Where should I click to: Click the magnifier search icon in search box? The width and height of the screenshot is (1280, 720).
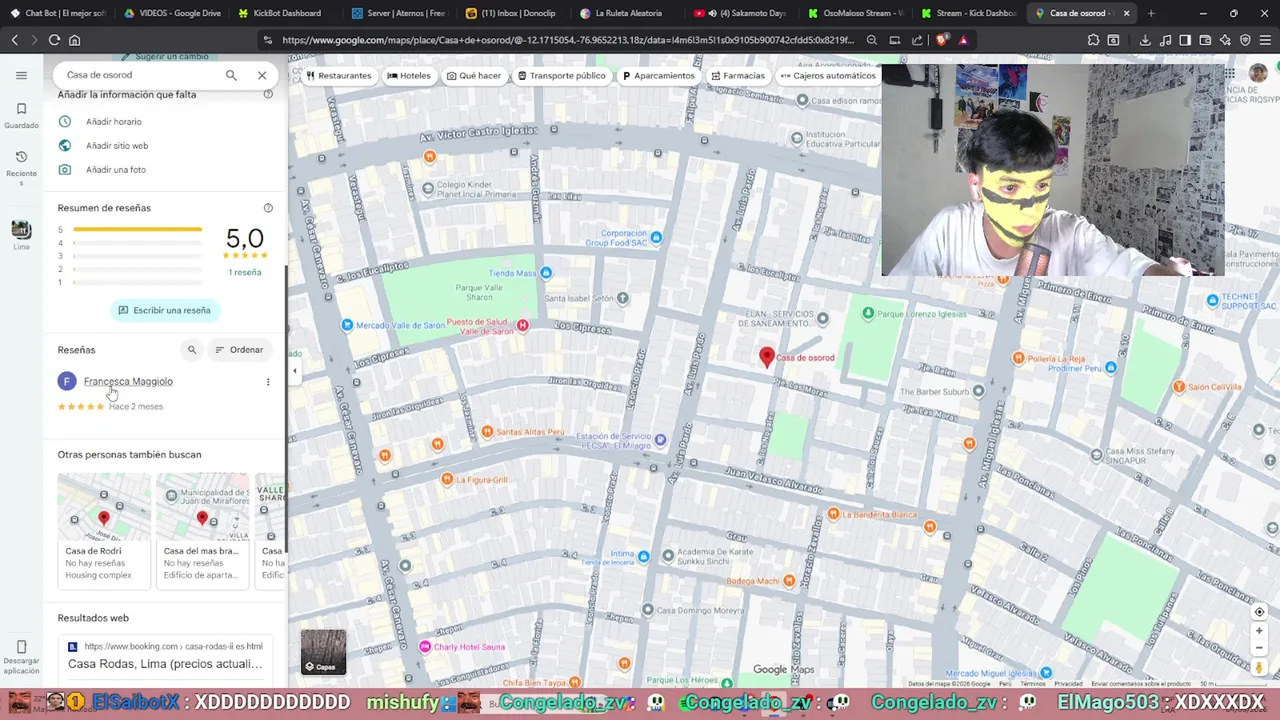coord(231,75)
